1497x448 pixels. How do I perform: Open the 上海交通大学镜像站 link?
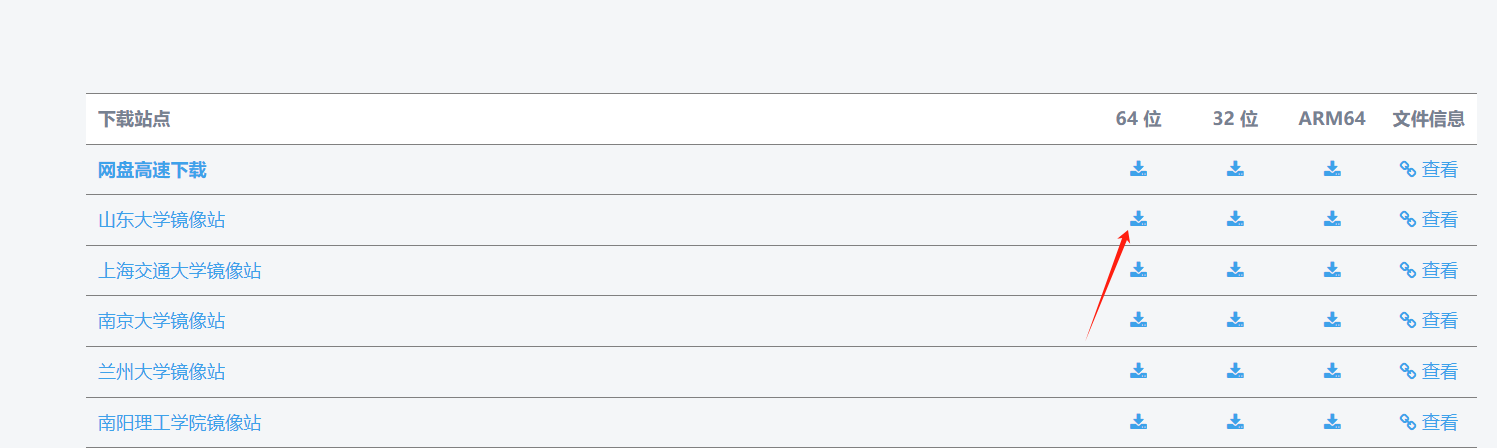[x=180, y=271]
